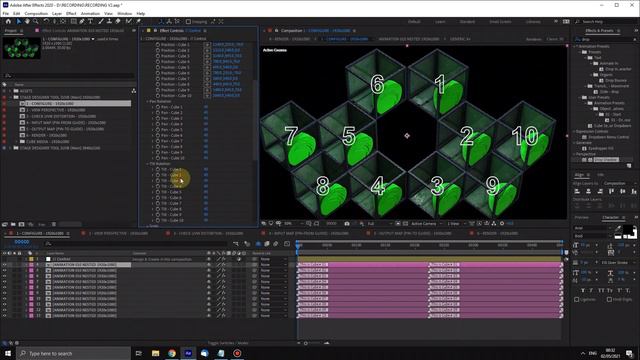Hide the first ANIMATION 010 NESTED layer
640x360 pixels.
[4, 265]
